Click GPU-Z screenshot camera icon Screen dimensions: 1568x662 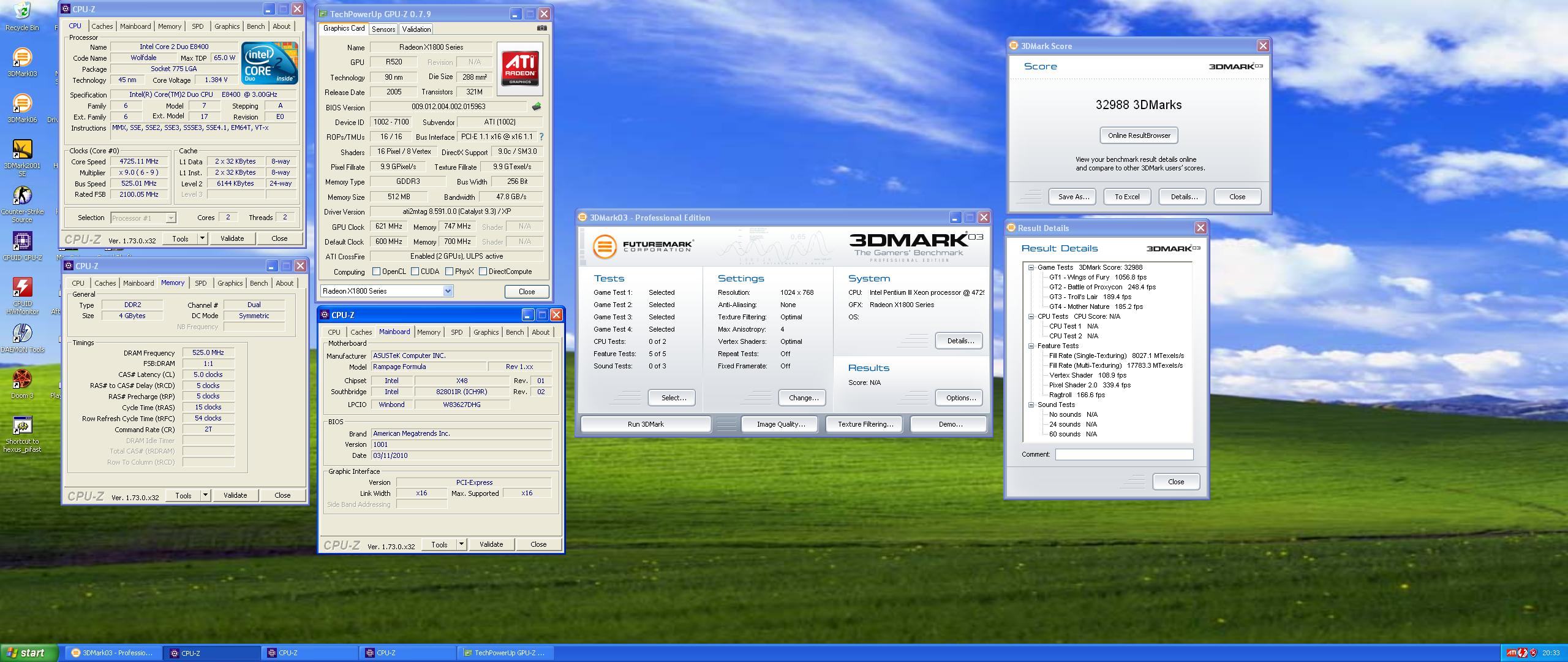(x=541, y=28)
